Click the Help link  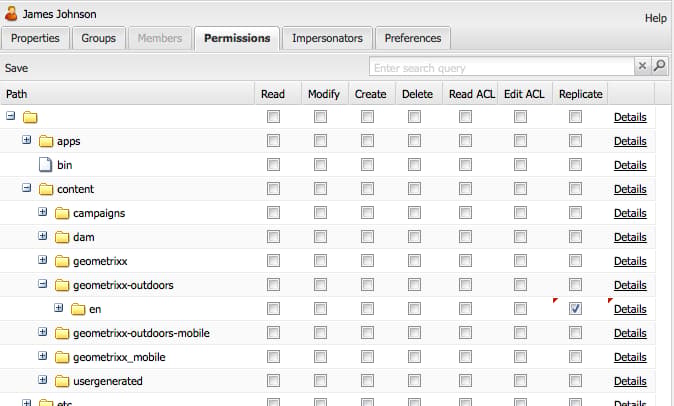[x=656, y=18]
